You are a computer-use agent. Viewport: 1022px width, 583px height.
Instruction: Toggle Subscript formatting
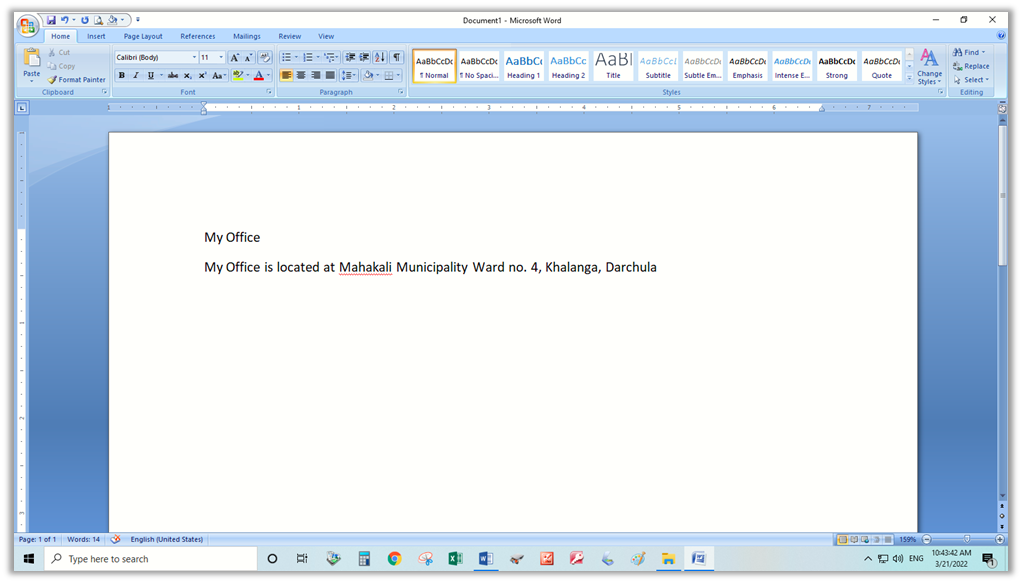tap(187, 76)
